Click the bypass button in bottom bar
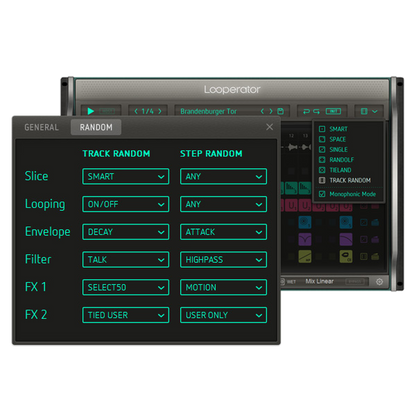 (354, 282)
